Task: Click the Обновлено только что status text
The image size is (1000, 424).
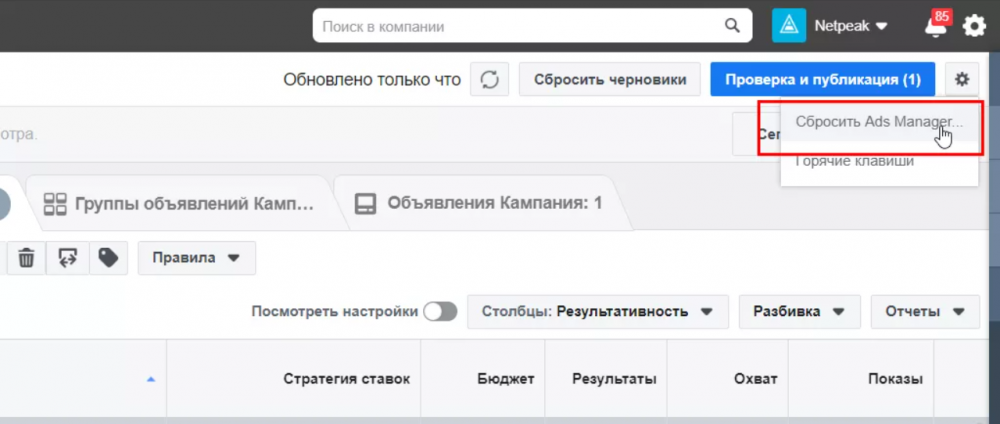Action: click(372, 80)
